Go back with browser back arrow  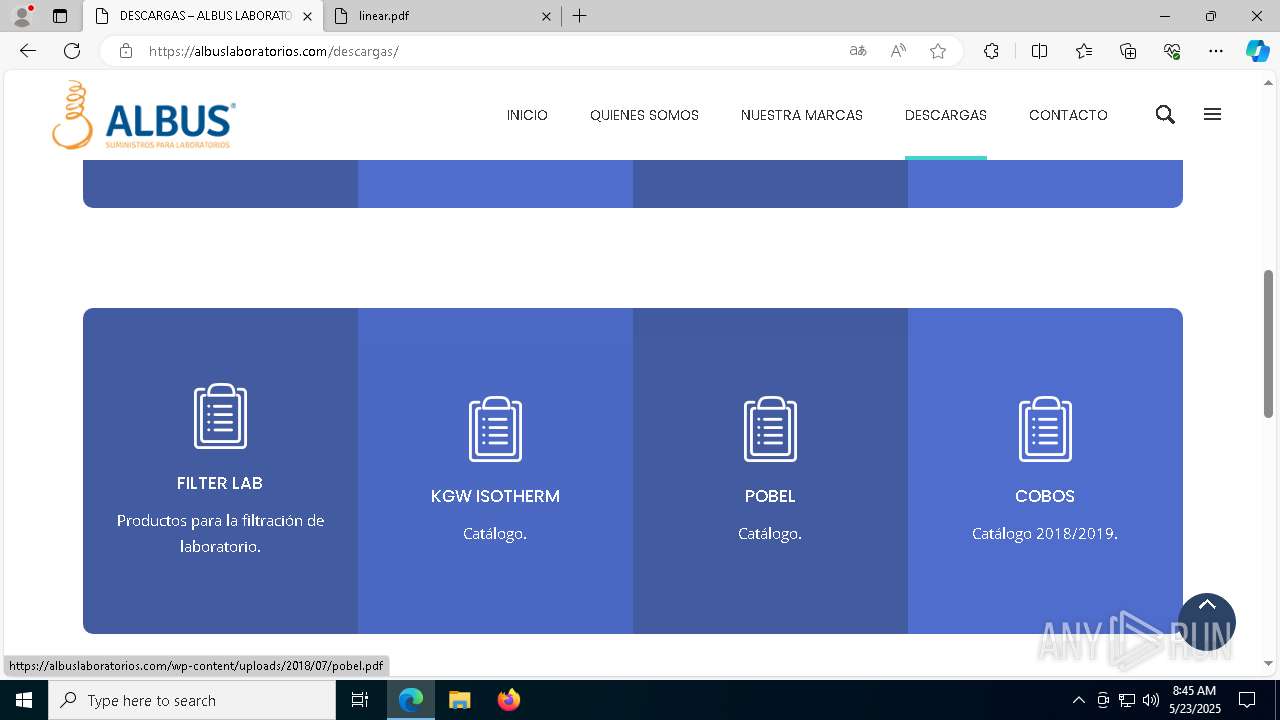pos(28,51)
